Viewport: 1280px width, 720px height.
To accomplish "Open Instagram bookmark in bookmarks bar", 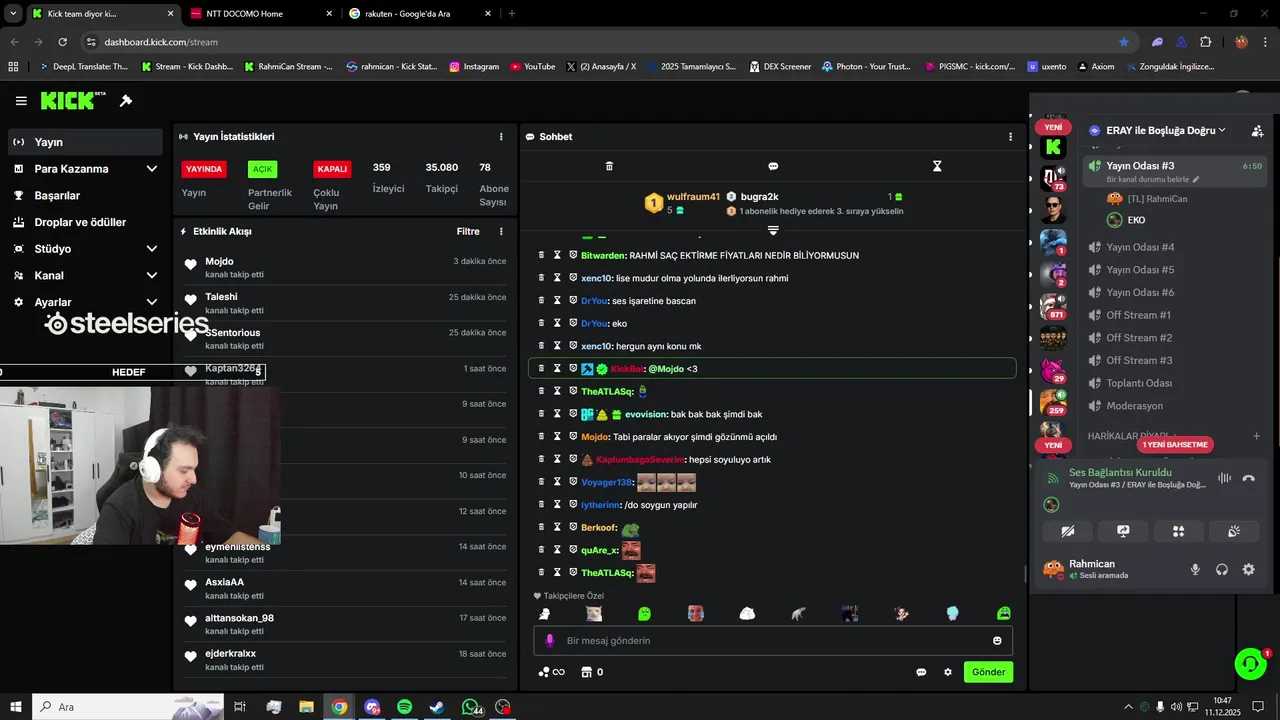I will (474, 66).
